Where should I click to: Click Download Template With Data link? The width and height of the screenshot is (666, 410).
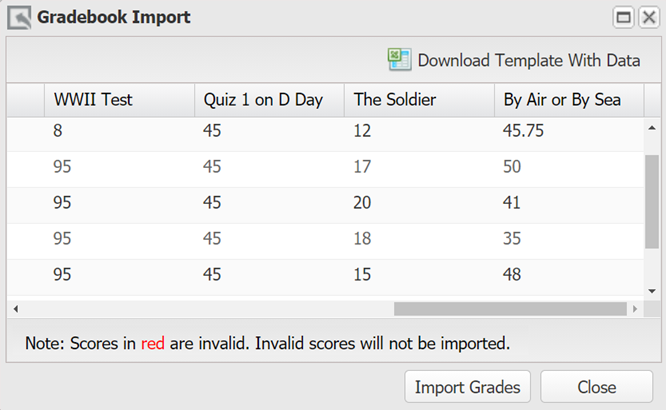[528, 60]
